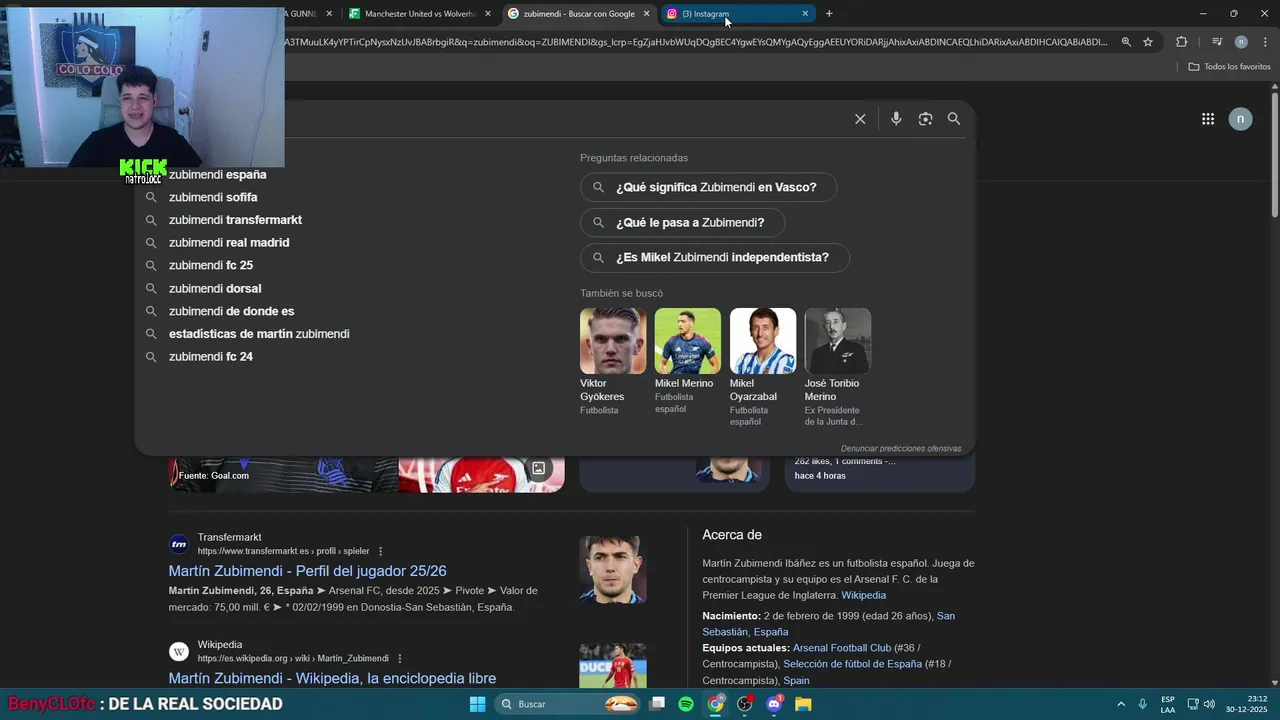
Task: Open Discord from the taskbar
Action: pos(774,704)
